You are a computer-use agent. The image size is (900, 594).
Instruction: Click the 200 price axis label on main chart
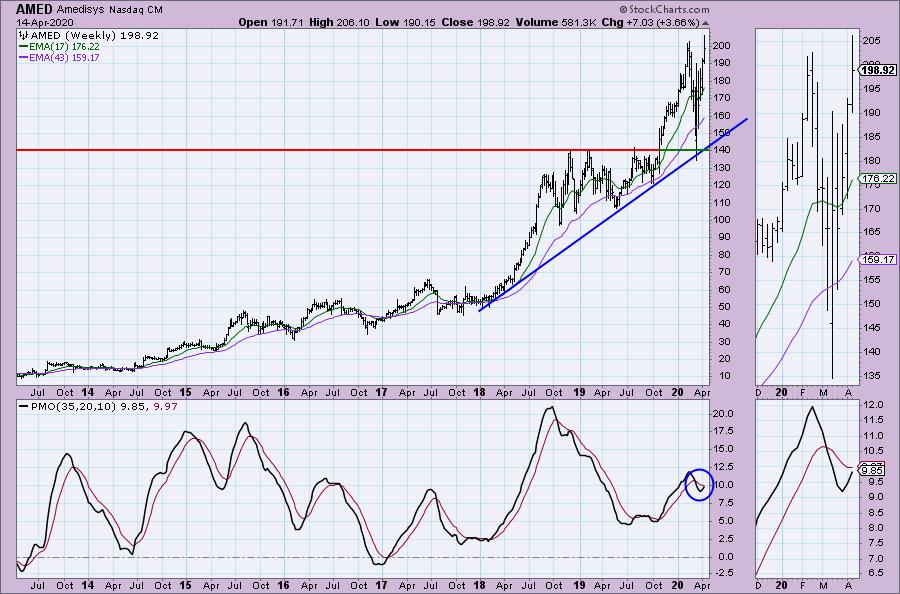[721, 45]
